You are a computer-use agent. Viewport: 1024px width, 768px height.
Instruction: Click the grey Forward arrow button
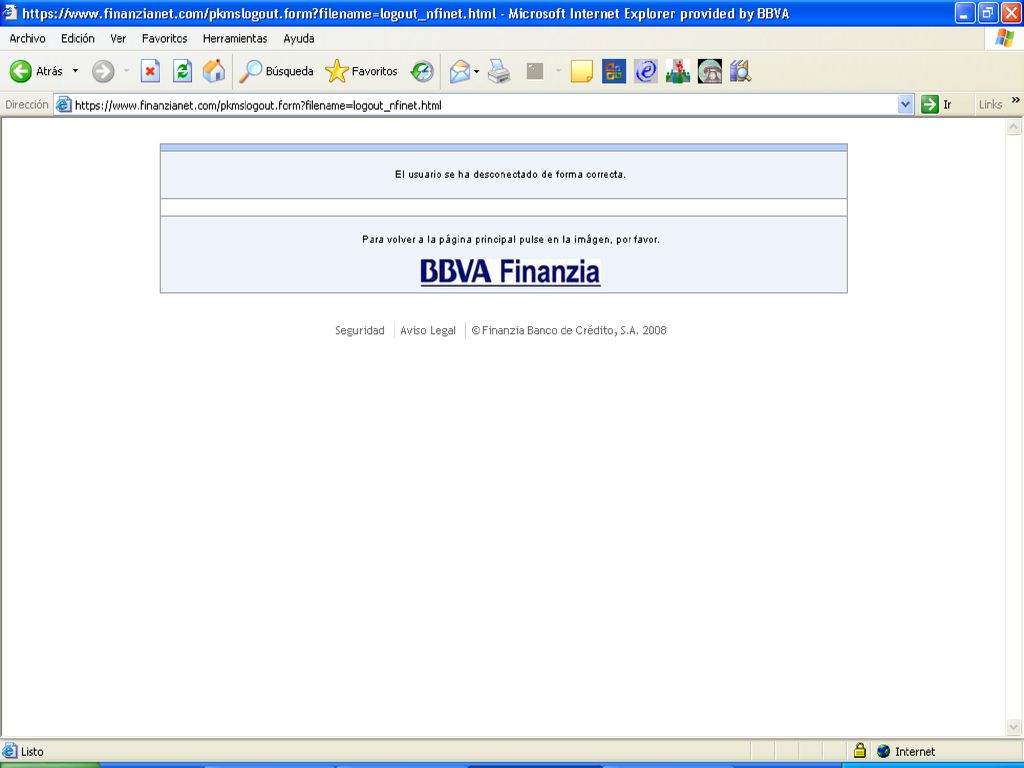(103, 71)
